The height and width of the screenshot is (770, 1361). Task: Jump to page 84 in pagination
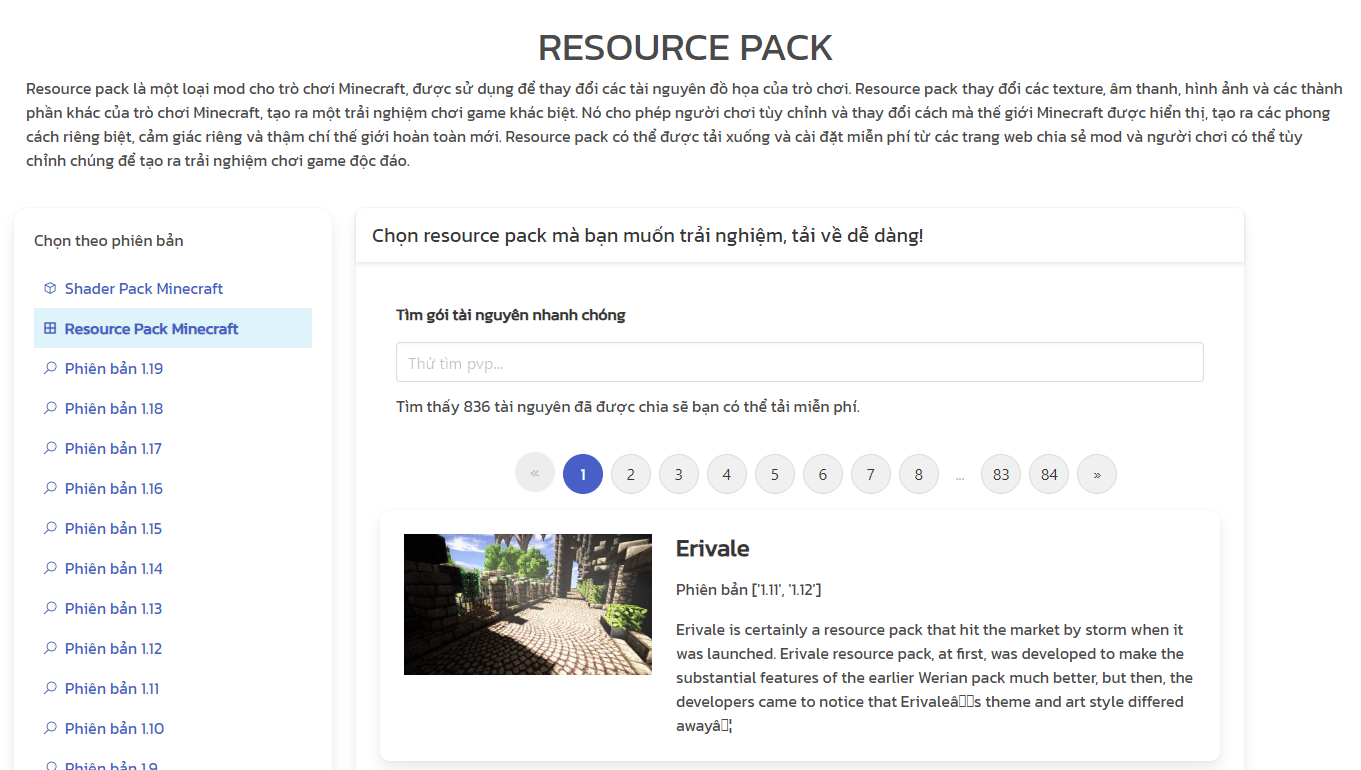coord(1048,473)
